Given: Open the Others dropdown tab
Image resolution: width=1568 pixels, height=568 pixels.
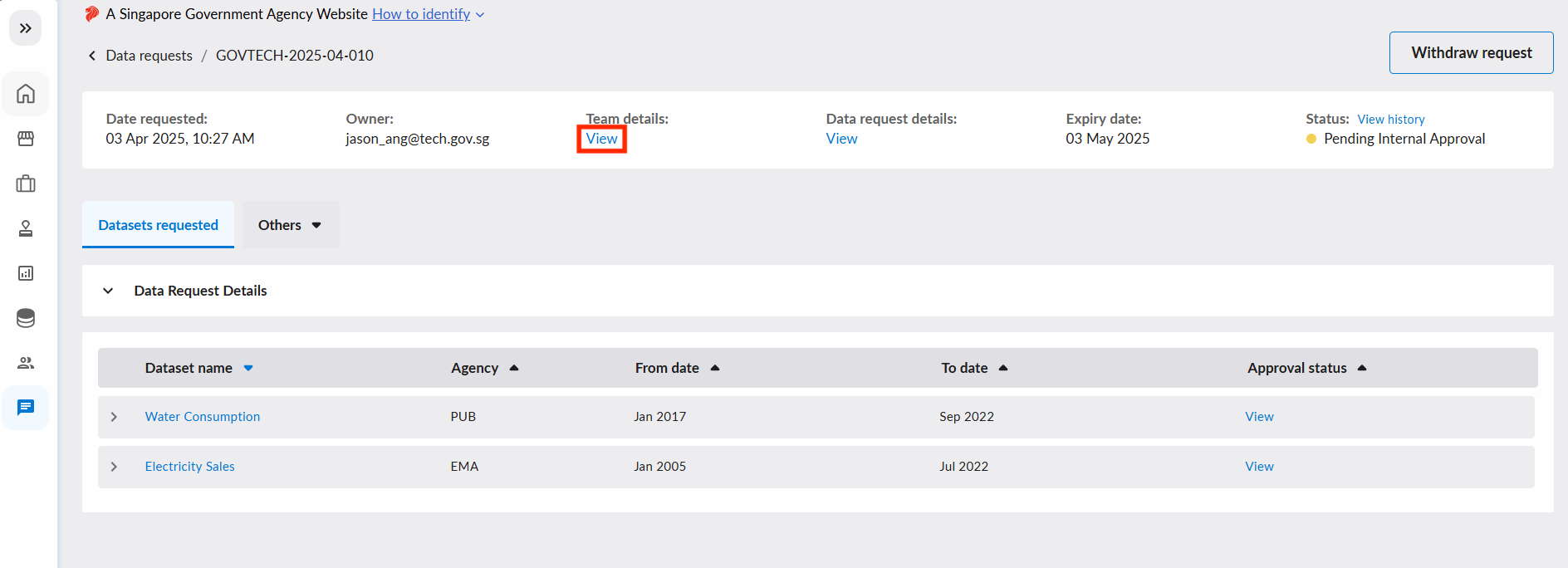Looking at the screenshot, I should click(291, 225).
